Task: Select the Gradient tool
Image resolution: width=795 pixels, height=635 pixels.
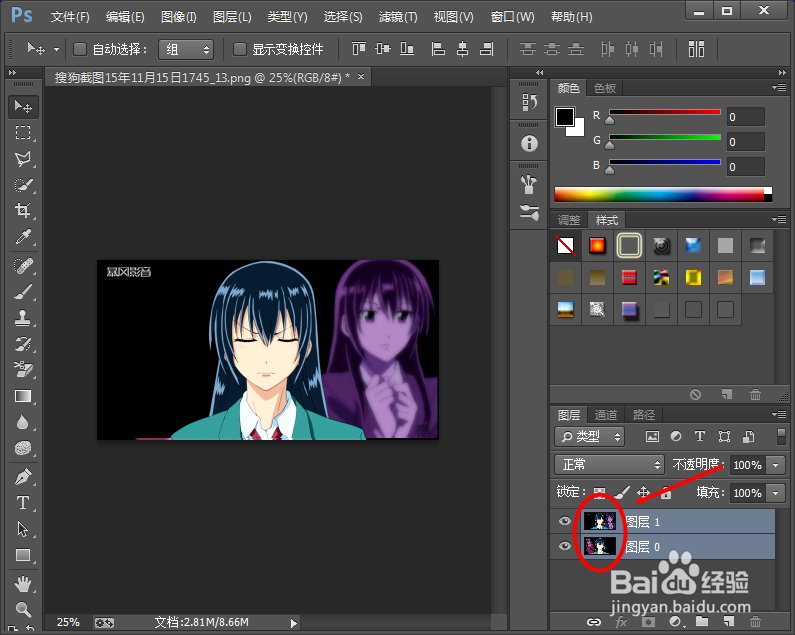Action: click(23, 396)
